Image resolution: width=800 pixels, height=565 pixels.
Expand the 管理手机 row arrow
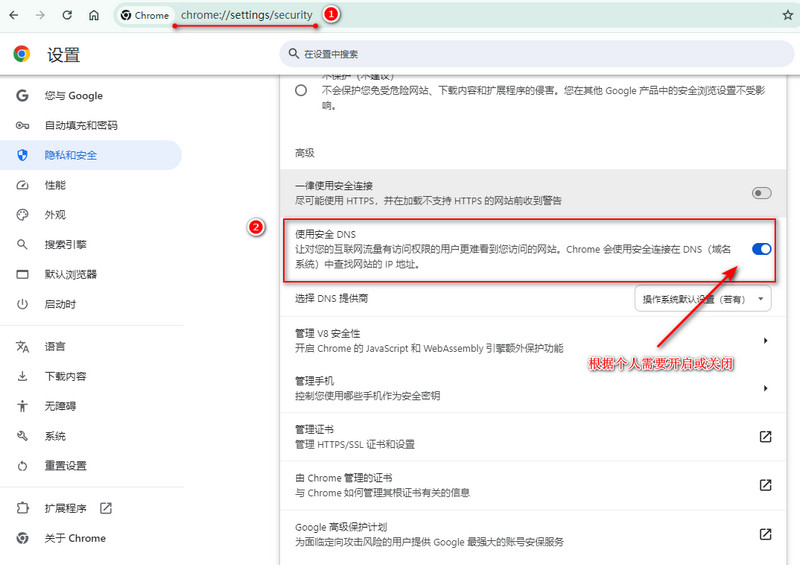(x=765, y=388)
